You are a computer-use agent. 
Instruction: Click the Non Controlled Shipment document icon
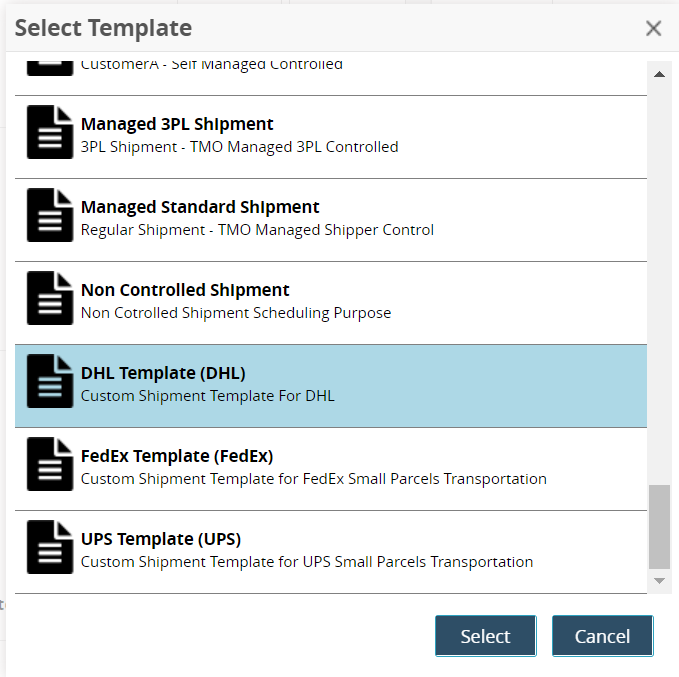click(x=50, y=298)
